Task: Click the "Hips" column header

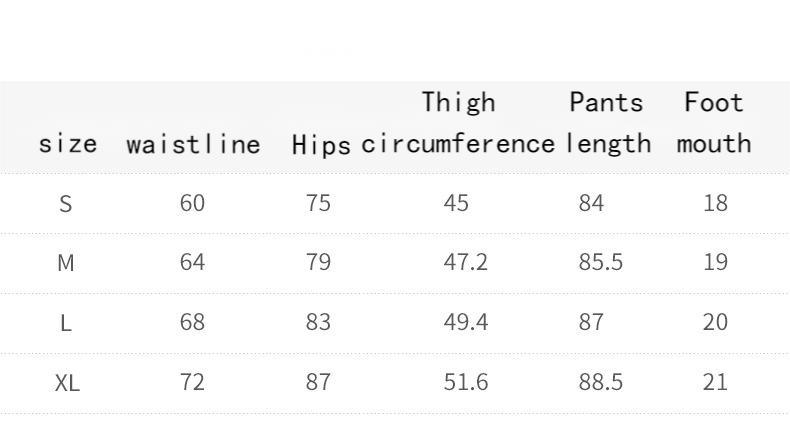Action: 320,145
